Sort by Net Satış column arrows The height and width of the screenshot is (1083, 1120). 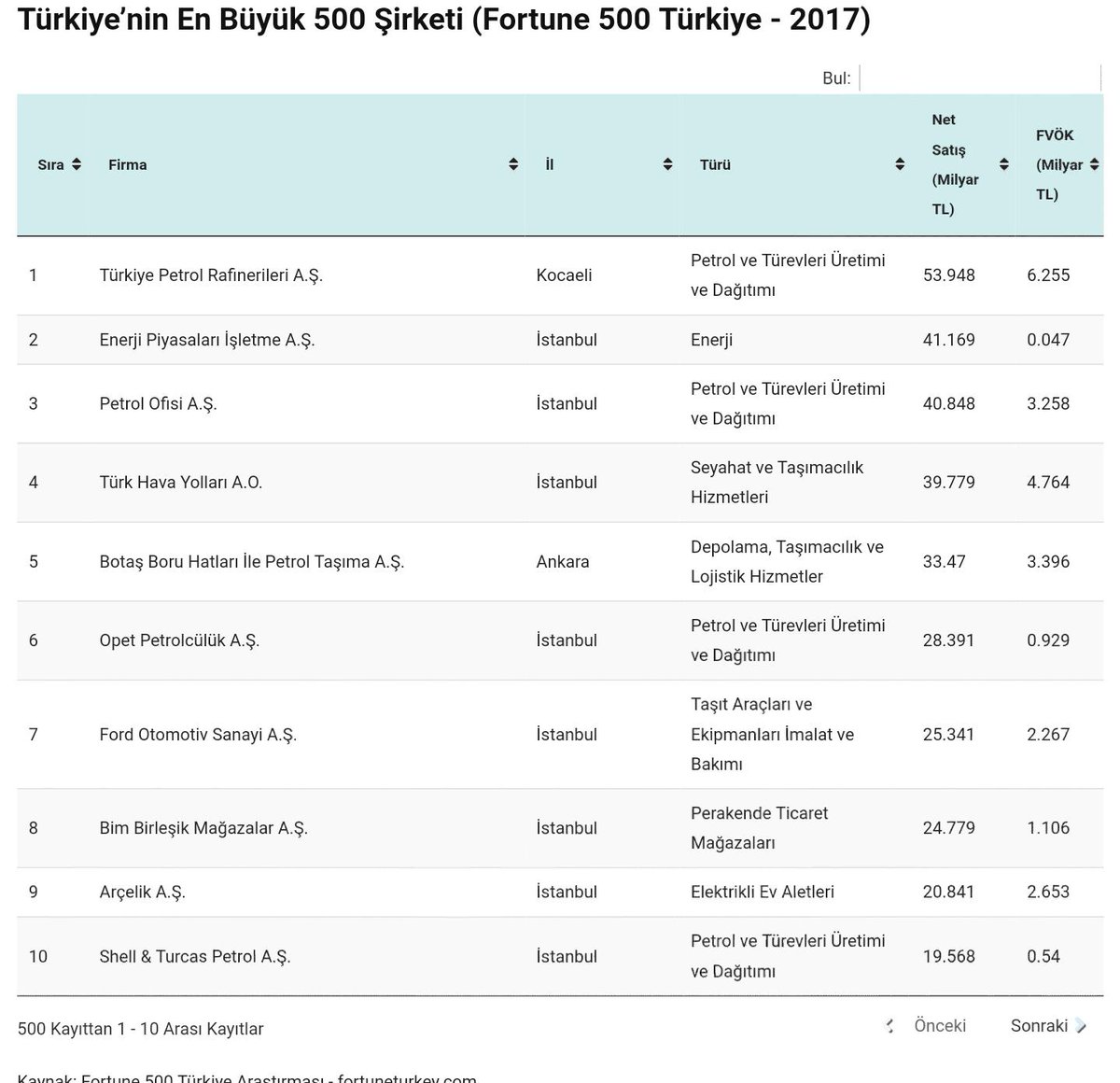tap(1004, 164)
